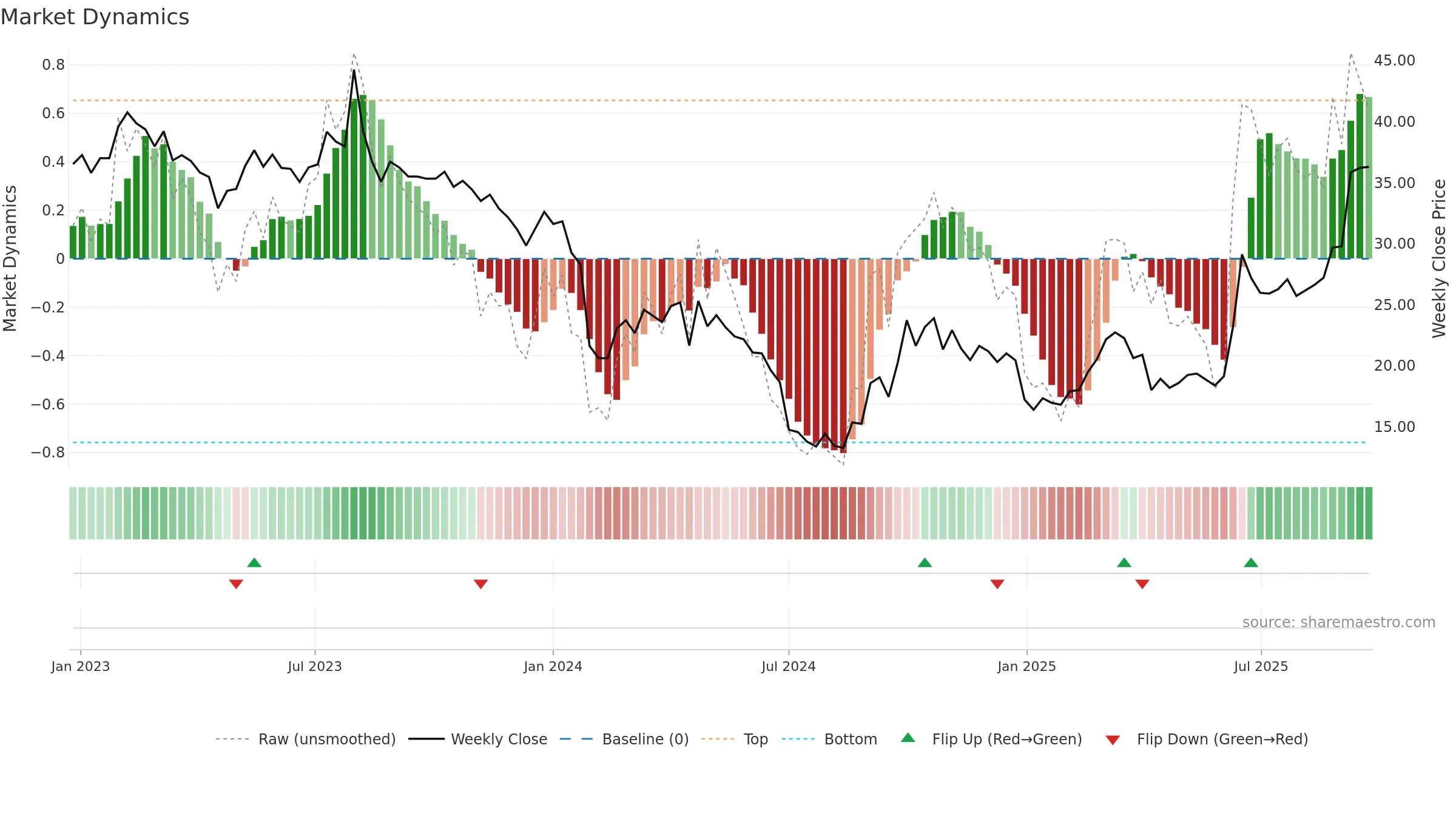
Task: Click the 45.00 price axis label
Action: (x=1395, y=61)
